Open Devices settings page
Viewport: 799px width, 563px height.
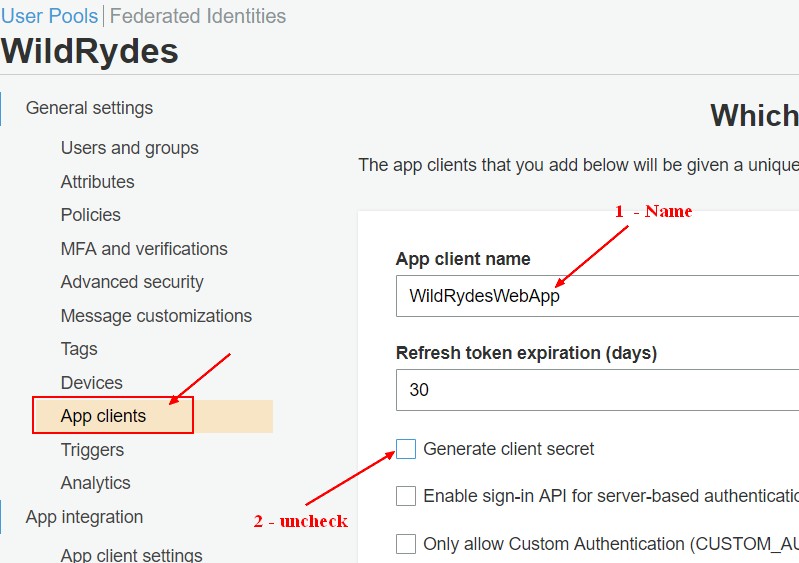click(x=91, y=383)
